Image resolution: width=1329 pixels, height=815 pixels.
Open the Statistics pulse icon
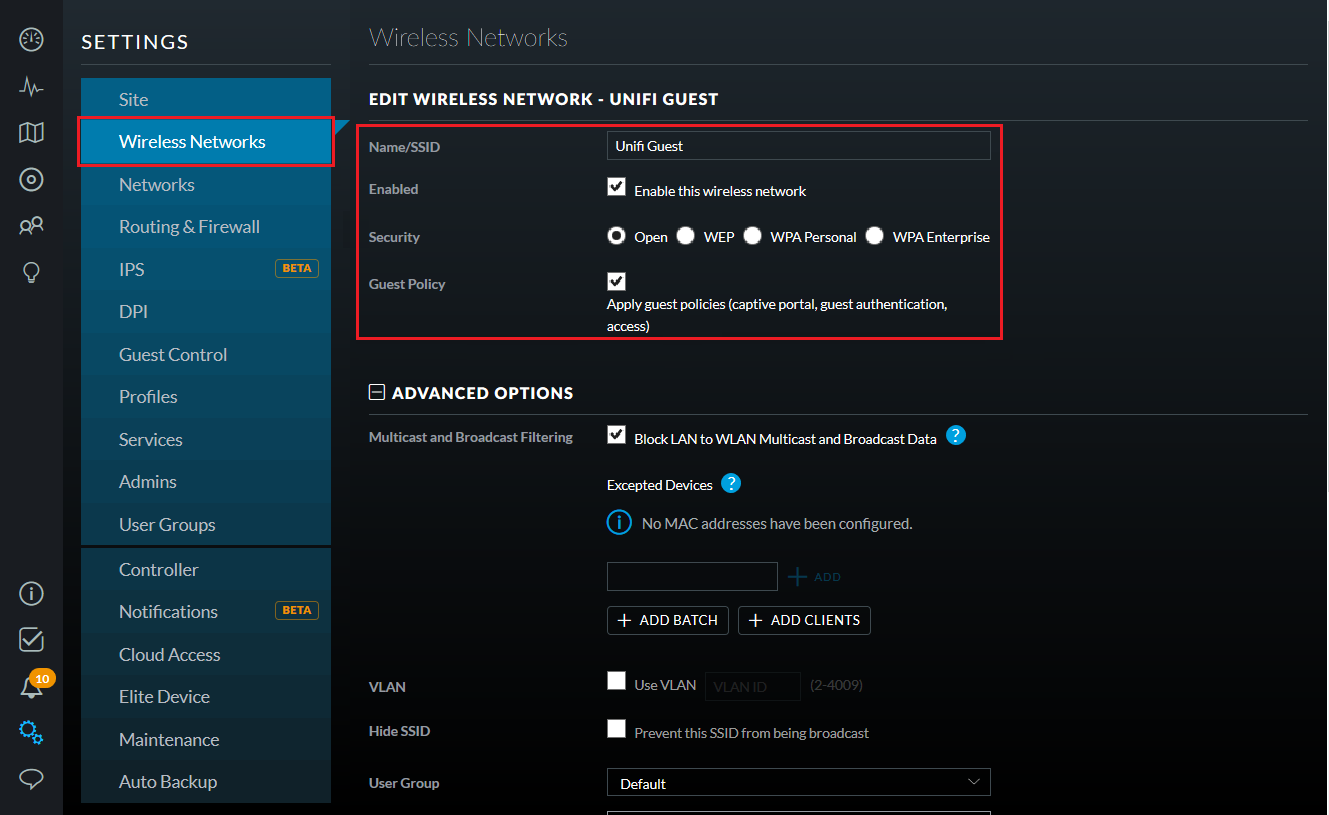pyautogui.click(x=31, y=87)
